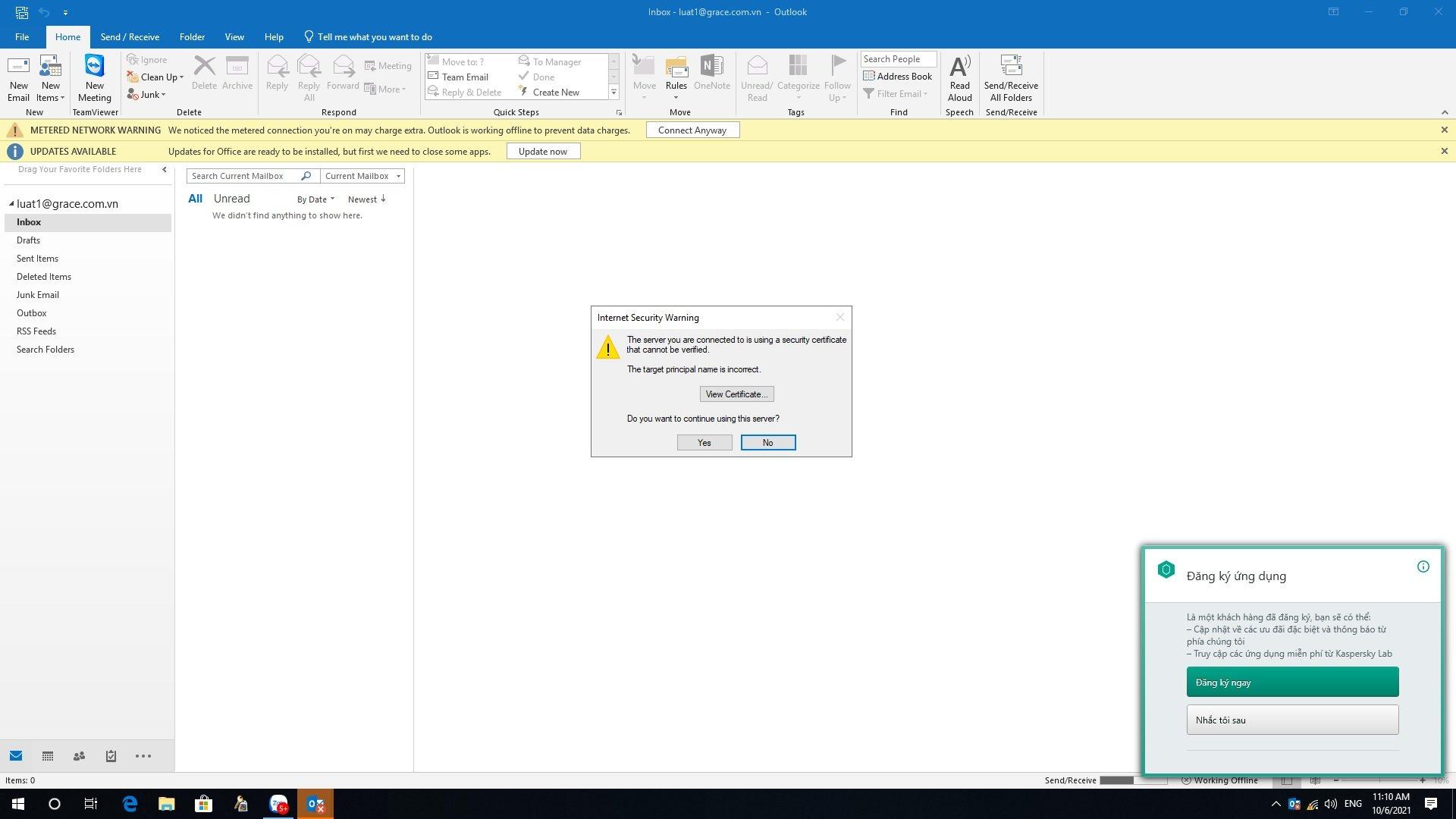1456x819 pixels.
Task: Send item to OneNote
Action: tap(711, 73)
